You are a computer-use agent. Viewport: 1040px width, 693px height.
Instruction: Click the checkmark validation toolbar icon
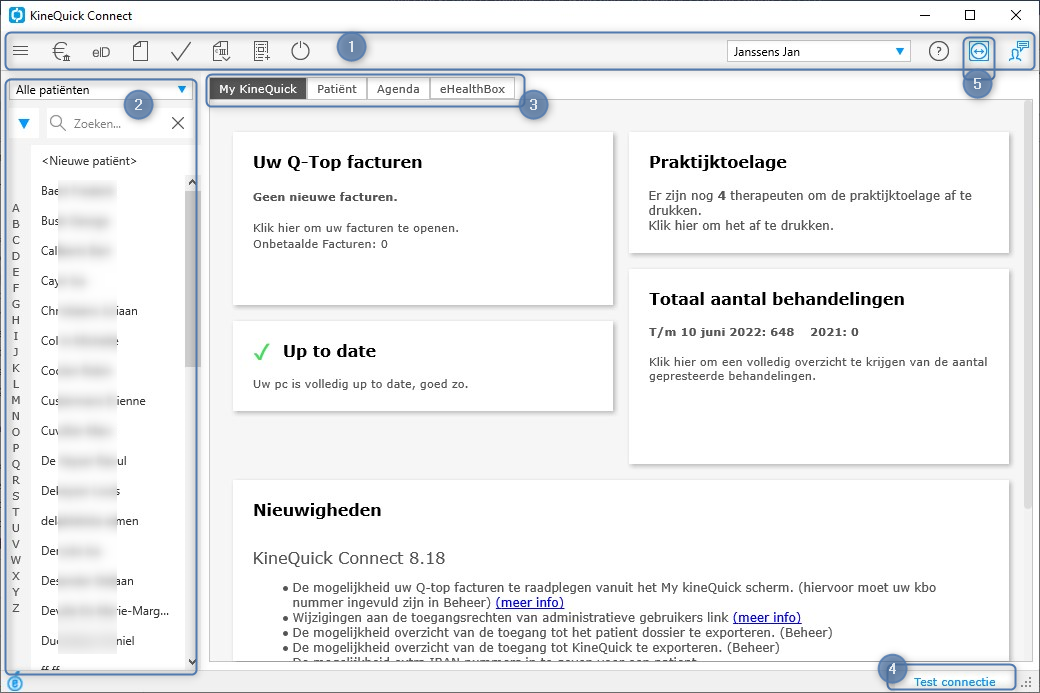click(x=180, y=51)
